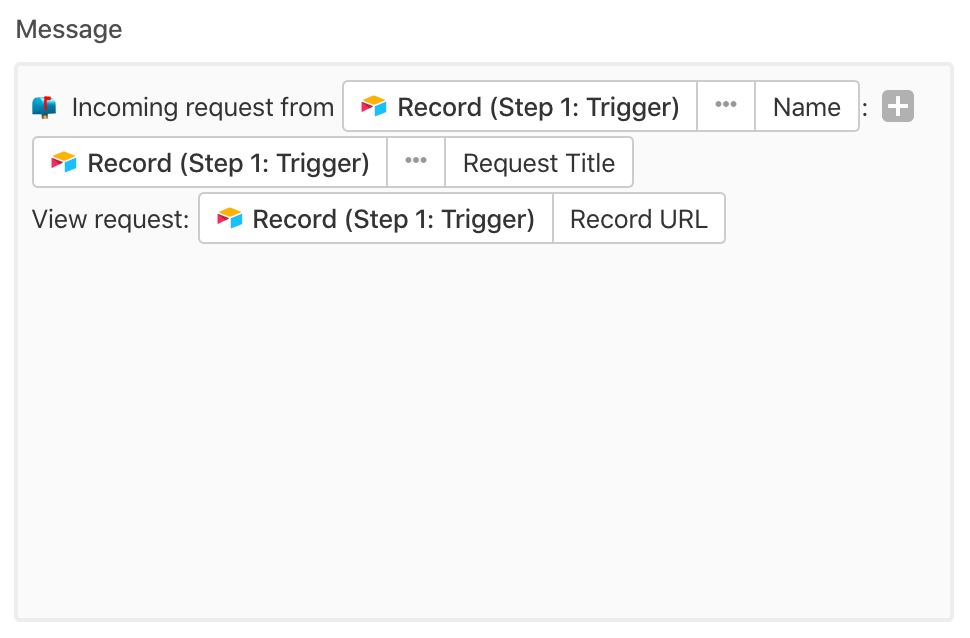
Task: Expand the ellipsis in Request Title token
Action: point(416,162)
